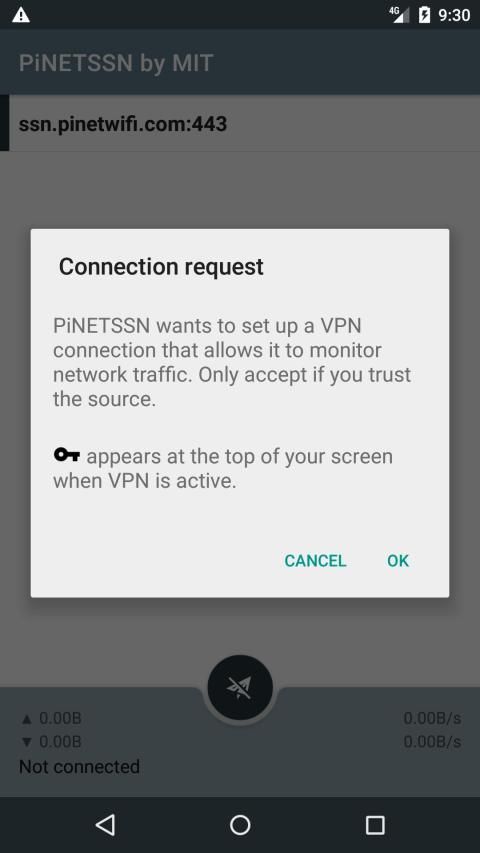Viewport: 480px width, 853px height.
Task: Tap the Android back navigation triangle
Action: pos(105,825)
